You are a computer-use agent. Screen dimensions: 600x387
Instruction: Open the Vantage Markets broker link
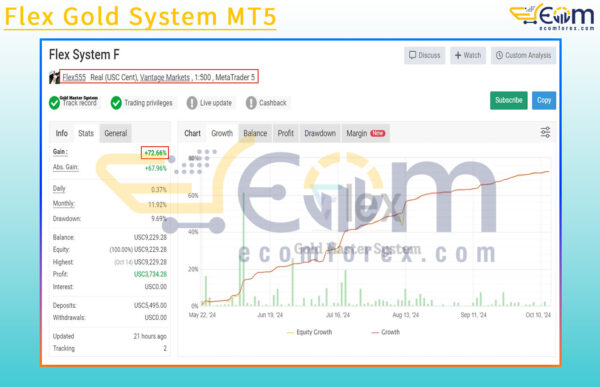pos(165,77)
